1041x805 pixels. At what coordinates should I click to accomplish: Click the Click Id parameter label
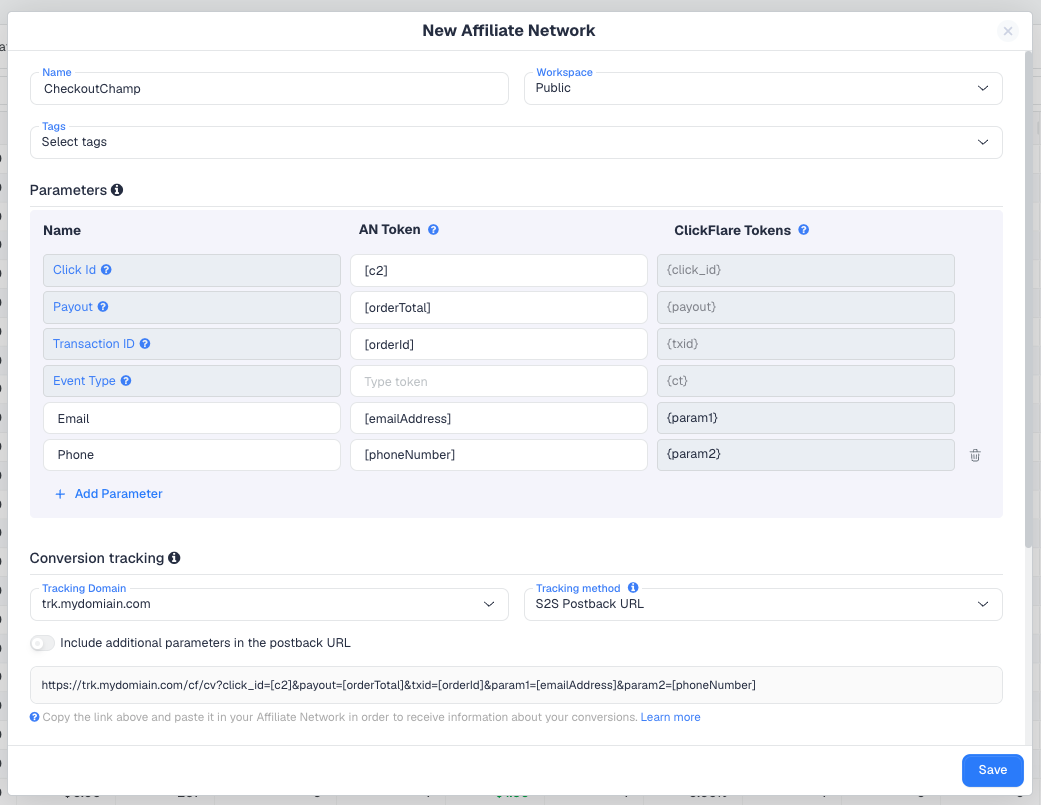pyautogui.click(x=74, y=270)
